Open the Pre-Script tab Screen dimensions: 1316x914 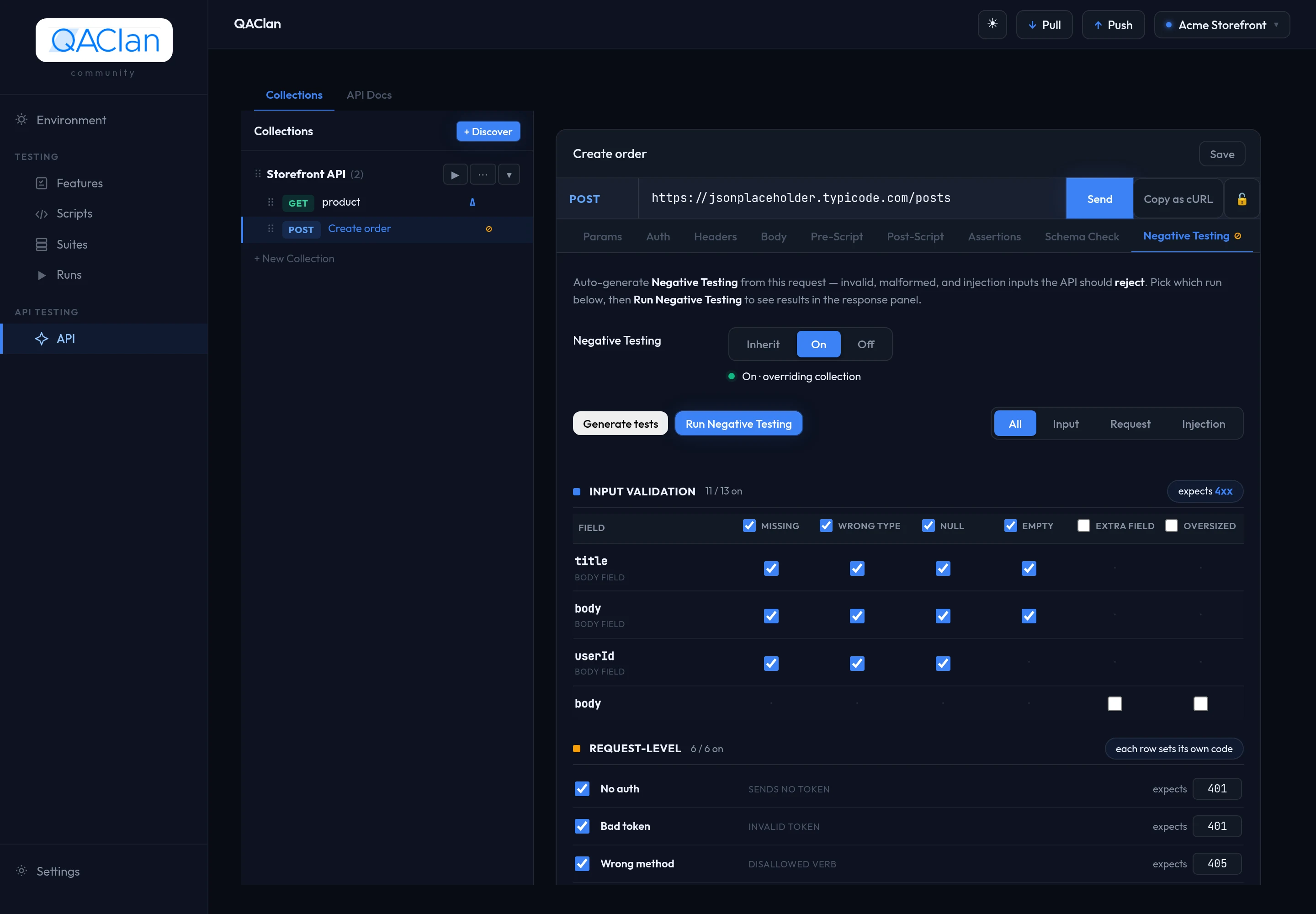tap(836, 237)
